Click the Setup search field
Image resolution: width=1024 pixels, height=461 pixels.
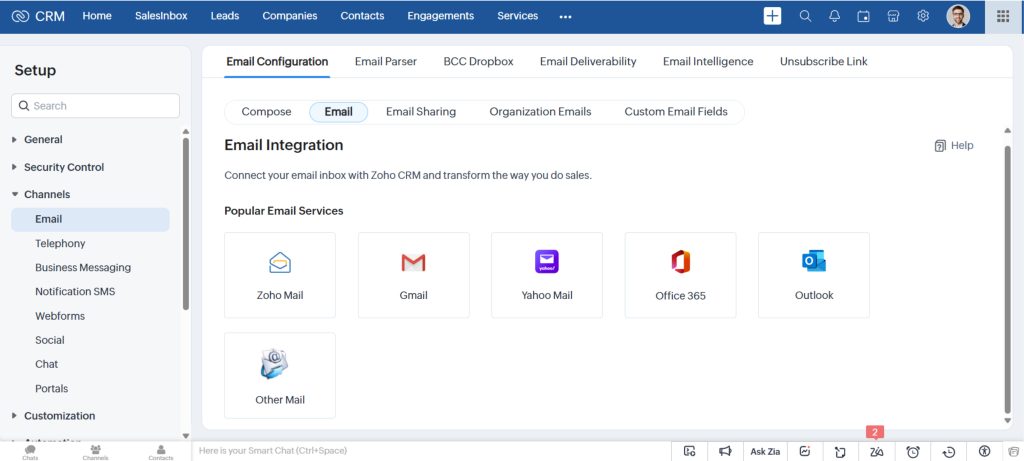pyautogui.click(x=95, y=106)
